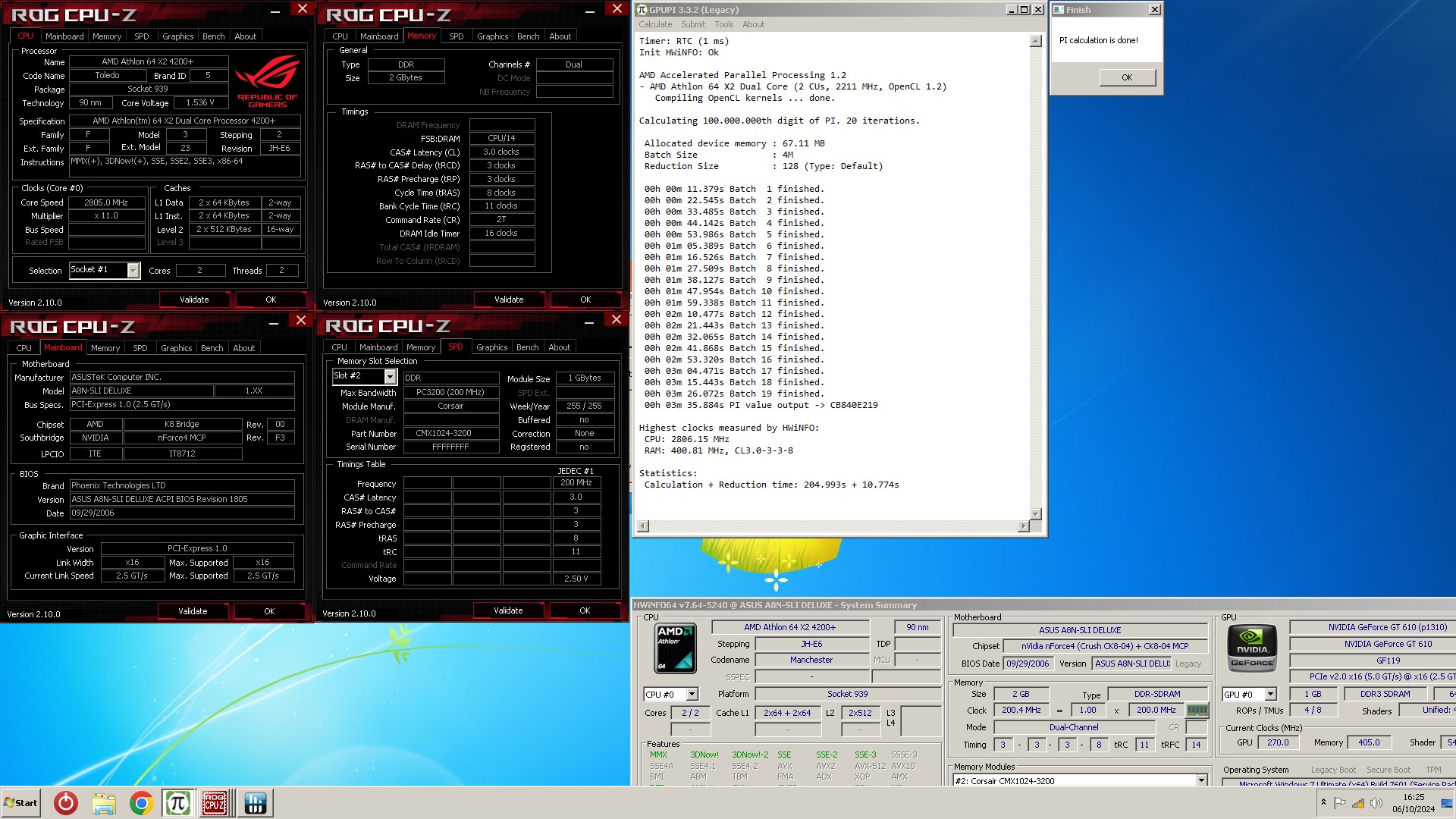Launch Google Chrome from the taskbar
This screenshot has height=819, width=1456.
coord(141,803)
